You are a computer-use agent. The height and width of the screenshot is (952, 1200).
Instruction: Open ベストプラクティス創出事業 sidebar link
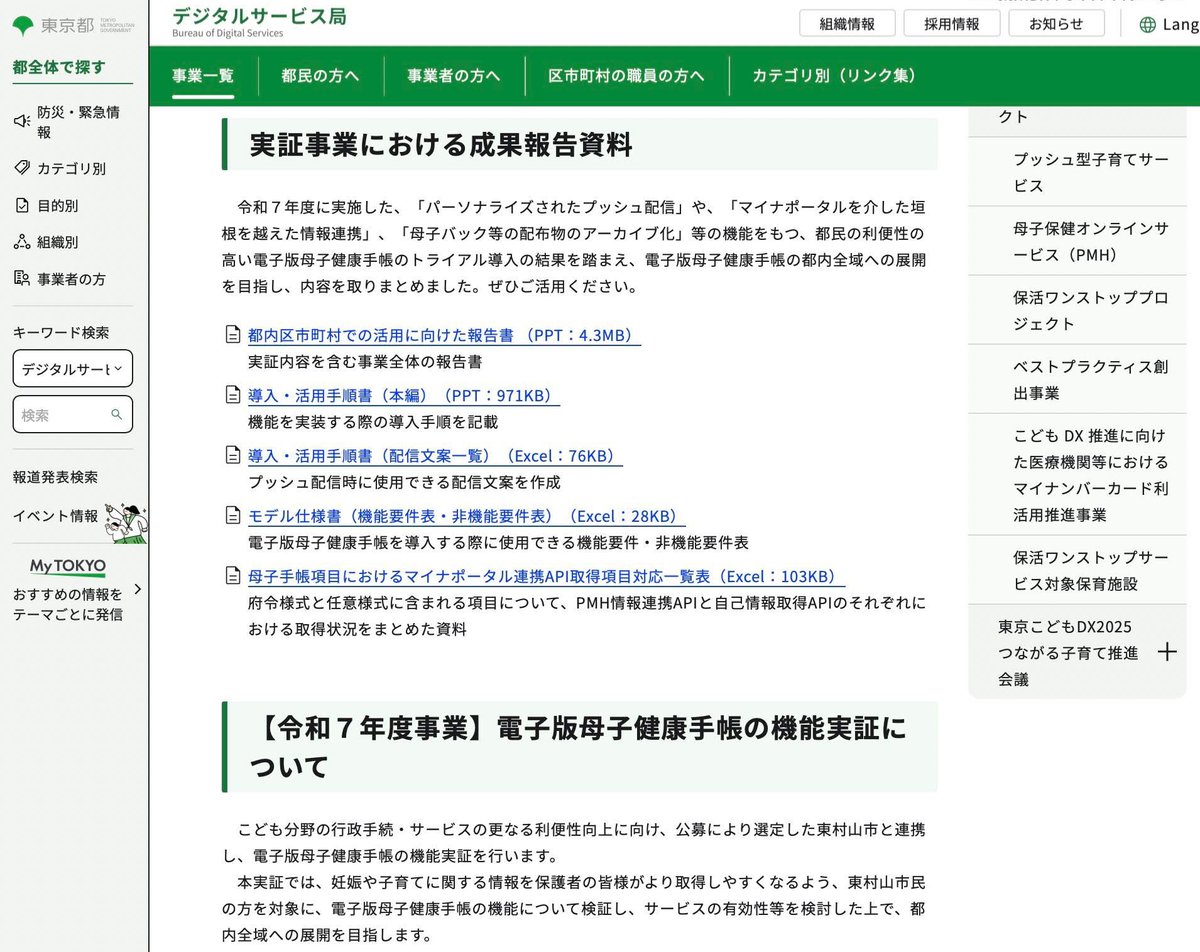(1091, 379)
